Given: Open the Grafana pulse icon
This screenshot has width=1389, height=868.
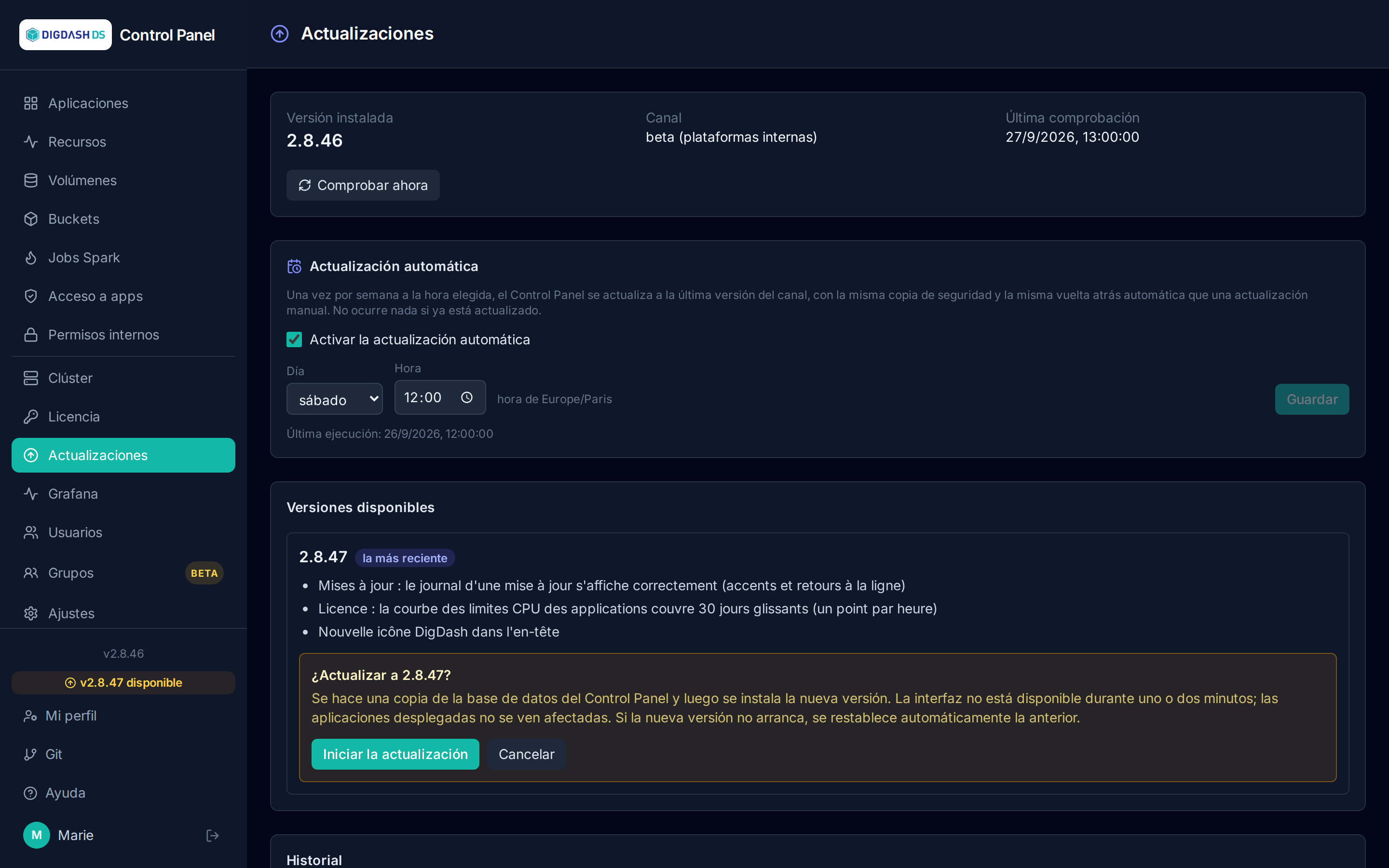Looking at the screenshot, I should point(30,494).
